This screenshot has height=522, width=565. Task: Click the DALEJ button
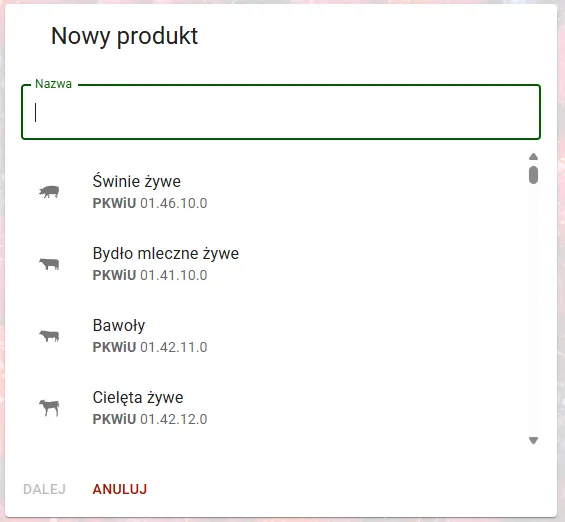(x=45, y=489)
